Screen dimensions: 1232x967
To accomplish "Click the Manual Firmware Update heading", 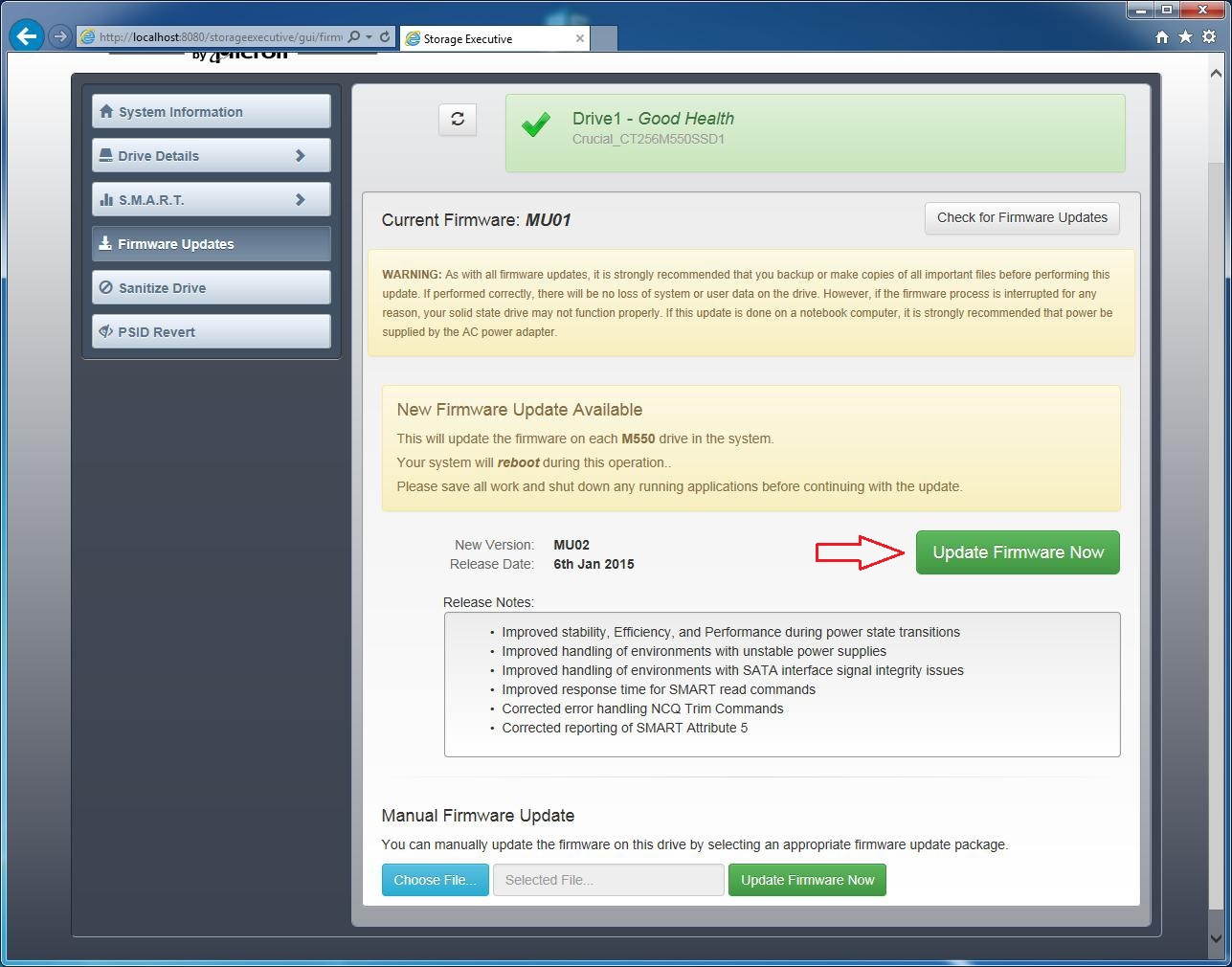I will [478, 816].
